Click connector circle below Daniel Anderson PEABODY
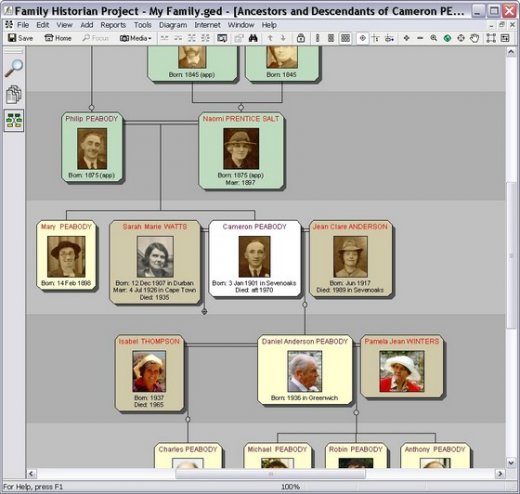 [356, 413]
